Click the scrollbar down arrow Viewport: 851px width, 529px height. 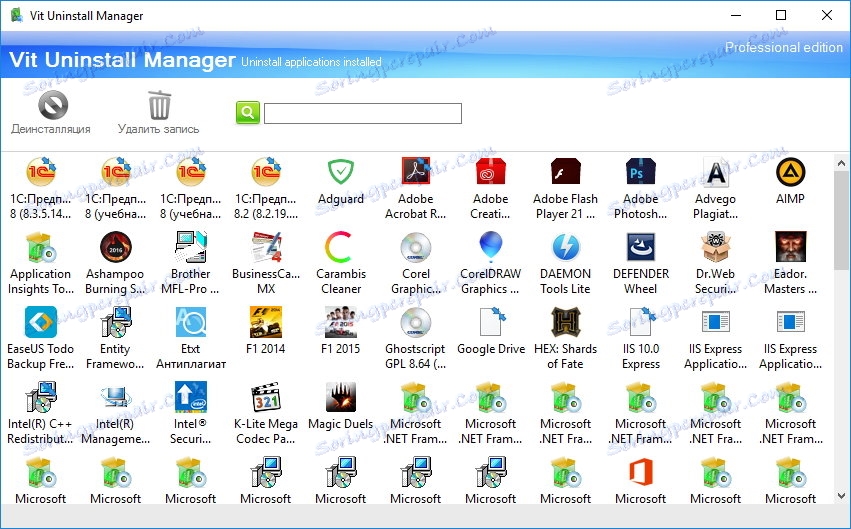[x=841, y=495]
